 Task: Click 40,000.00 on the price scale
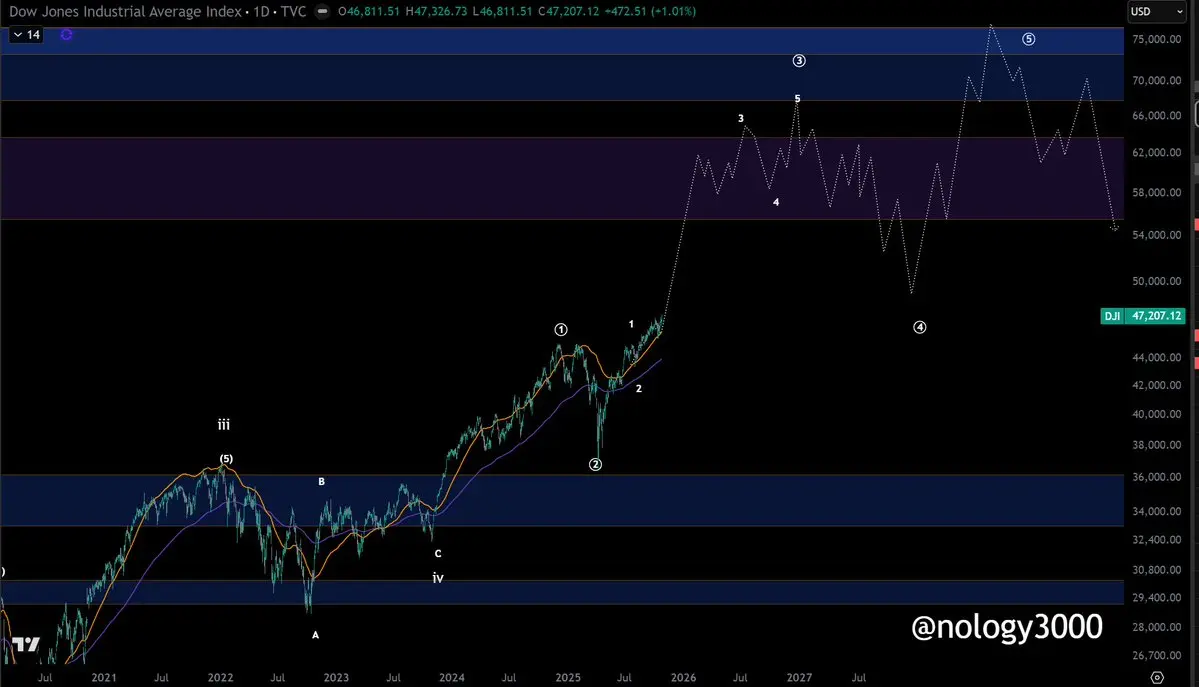pyautogui.click(x=1157, y=414)
